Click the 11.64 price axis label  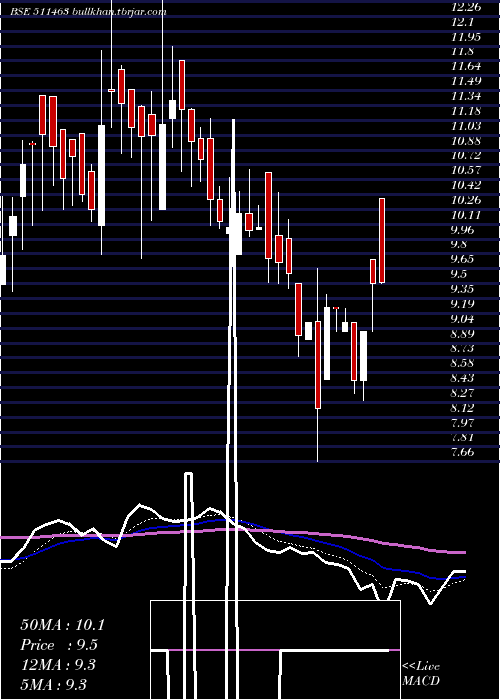tap(466, 66)
